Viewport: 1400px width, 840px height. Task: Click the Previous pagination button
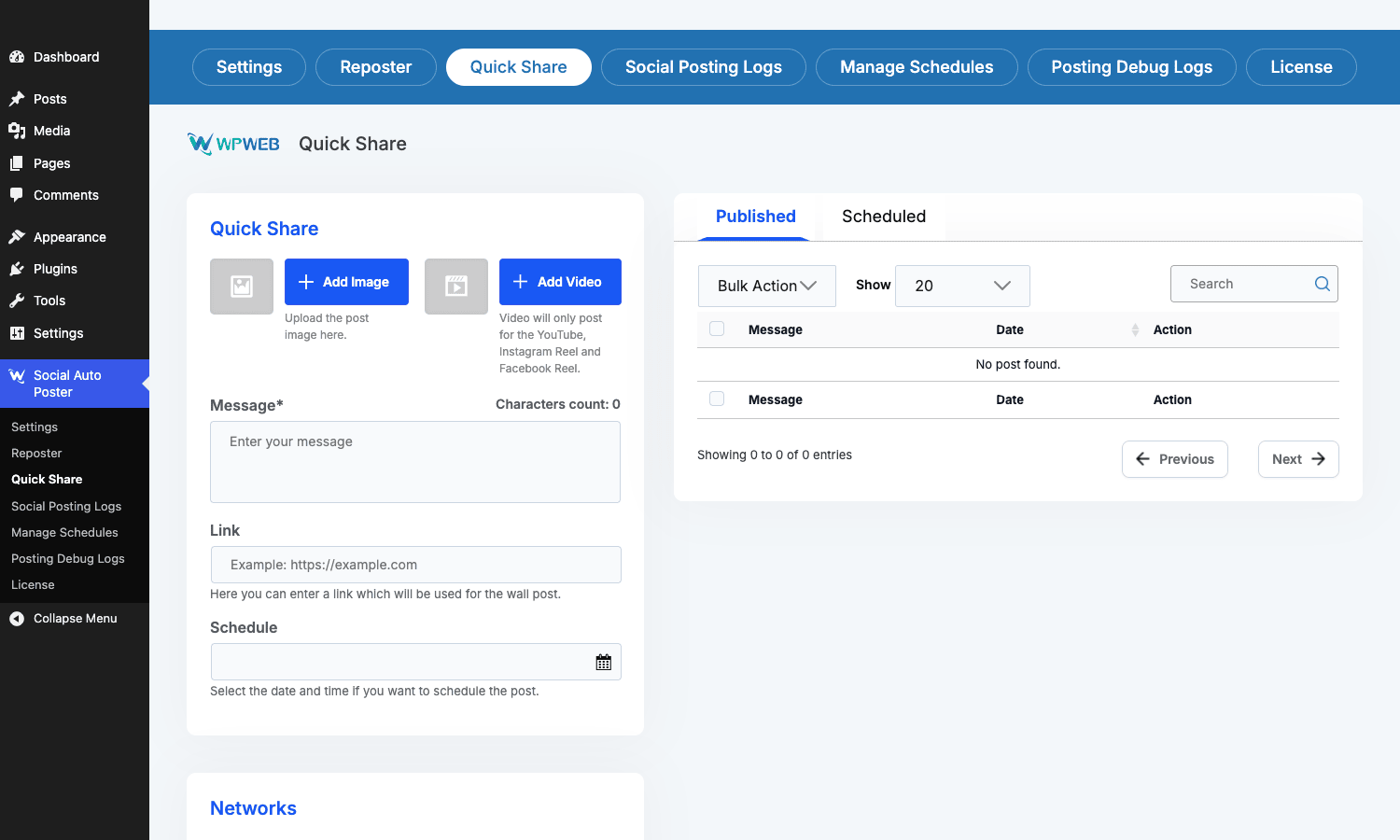pyautogui.click(x=1175, y=459)
